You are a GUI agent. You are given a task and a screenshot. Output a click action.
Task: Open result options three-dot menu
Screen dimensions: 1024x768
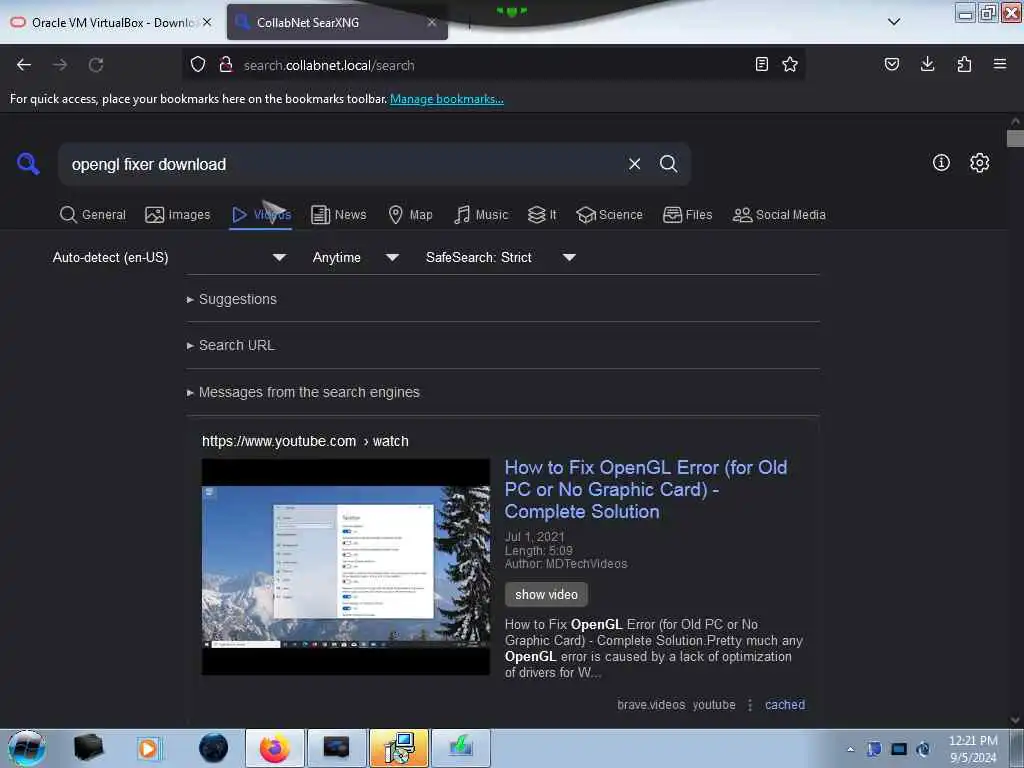point(750,705)
